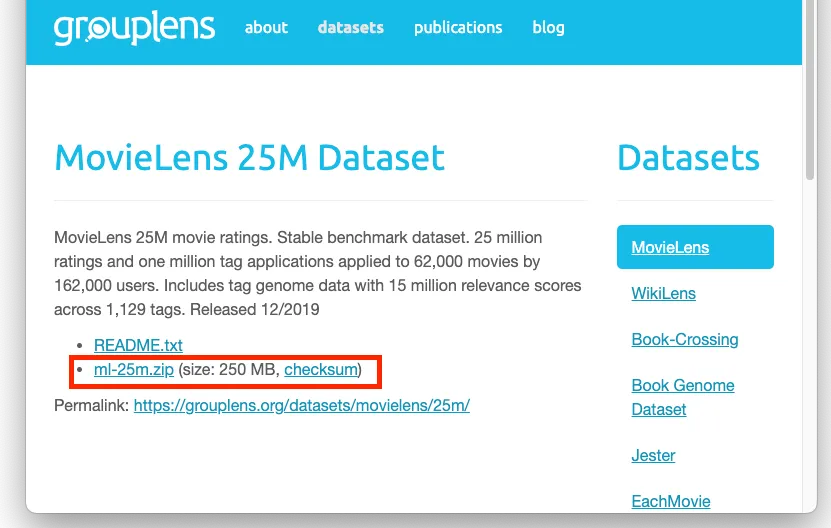Viewport: 831px width, 528px height.
Task: Open the Book Genome Dataset link
Action: pyautogui.click(x=683, y=397)
